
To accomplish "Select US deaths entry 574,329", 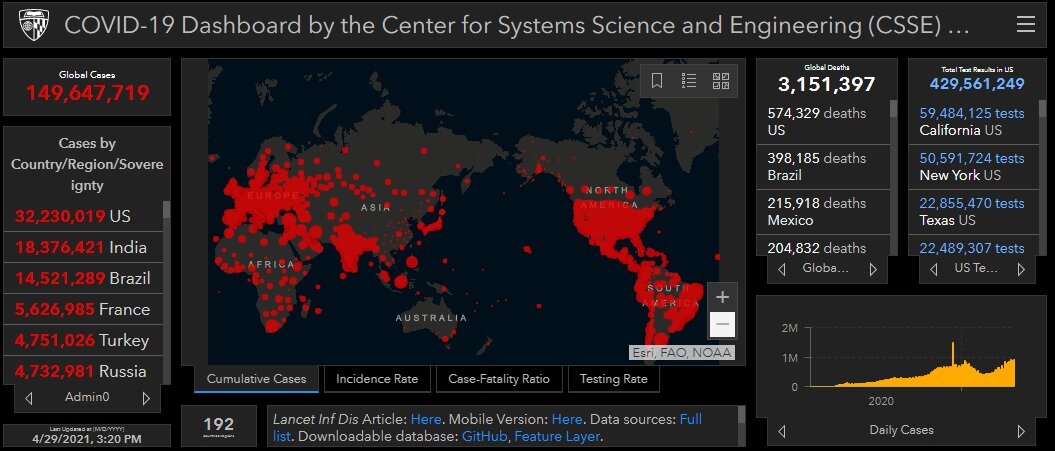I will [824, 122].
